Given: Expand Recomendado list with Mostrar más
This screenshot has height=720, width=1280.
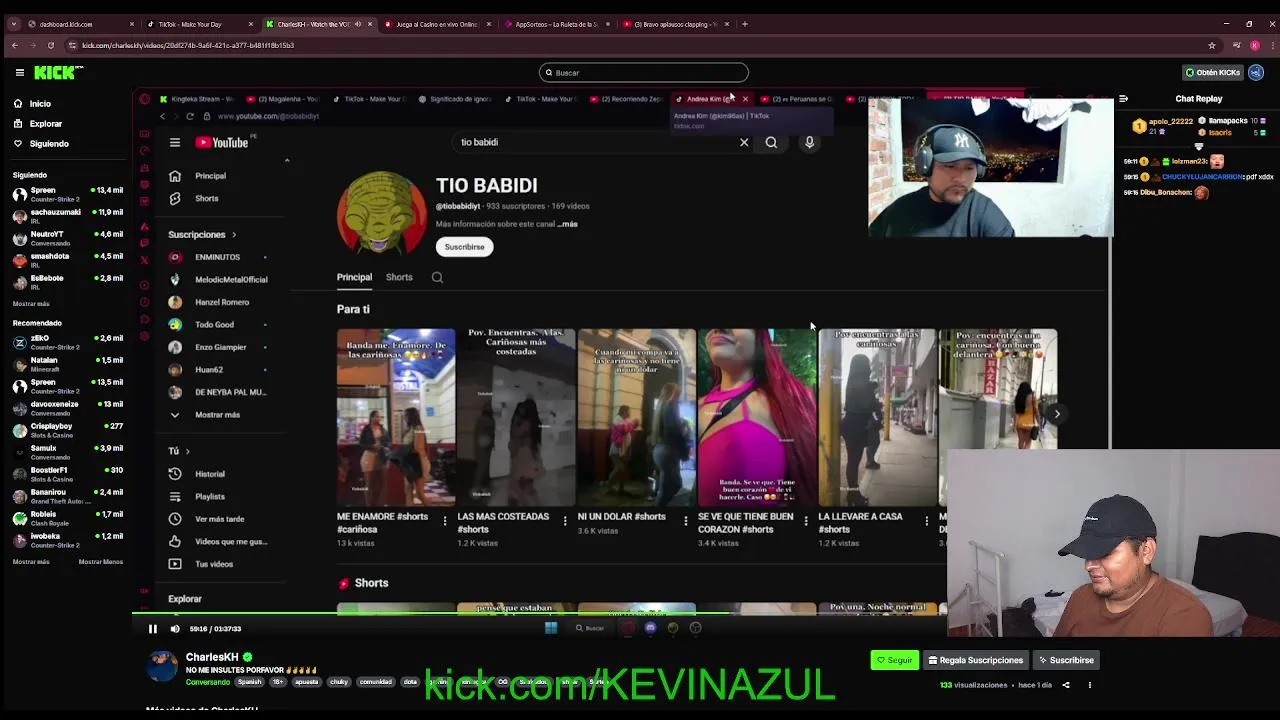Looking at the screenshot, I should (31, 562).
